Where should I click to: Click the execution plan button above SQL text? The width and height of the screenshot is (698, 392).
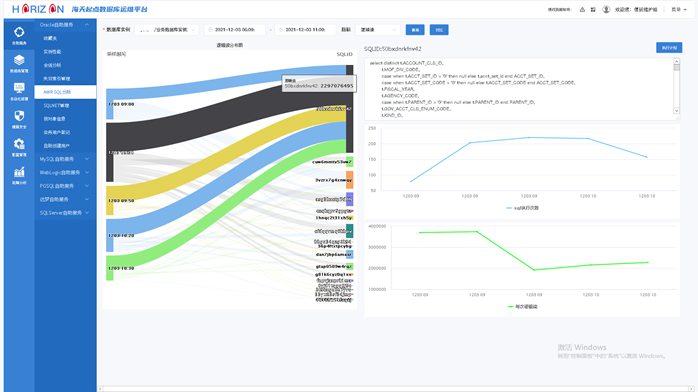point(669,48)
